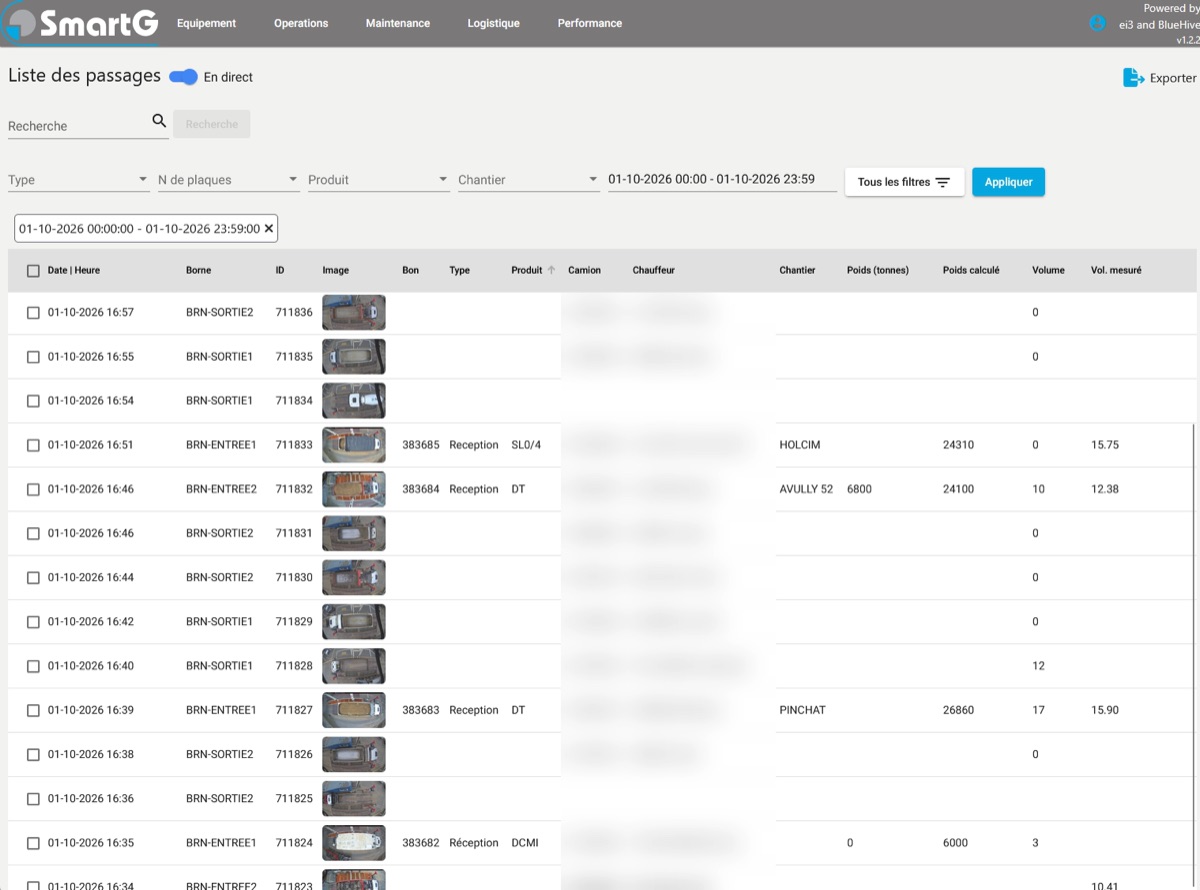
Task: Open the user account icon
Action: (1097, 23)
